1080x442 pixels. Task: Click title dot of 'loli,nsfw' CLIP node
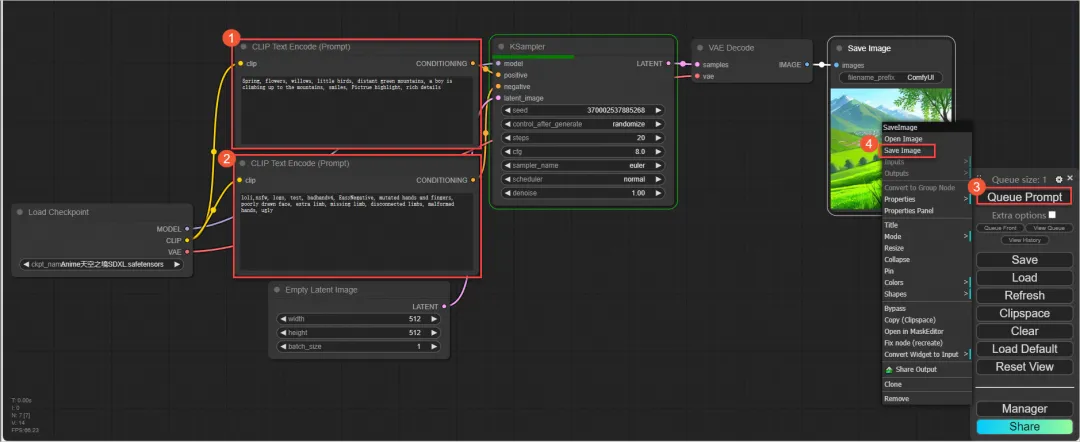point(243,164)
